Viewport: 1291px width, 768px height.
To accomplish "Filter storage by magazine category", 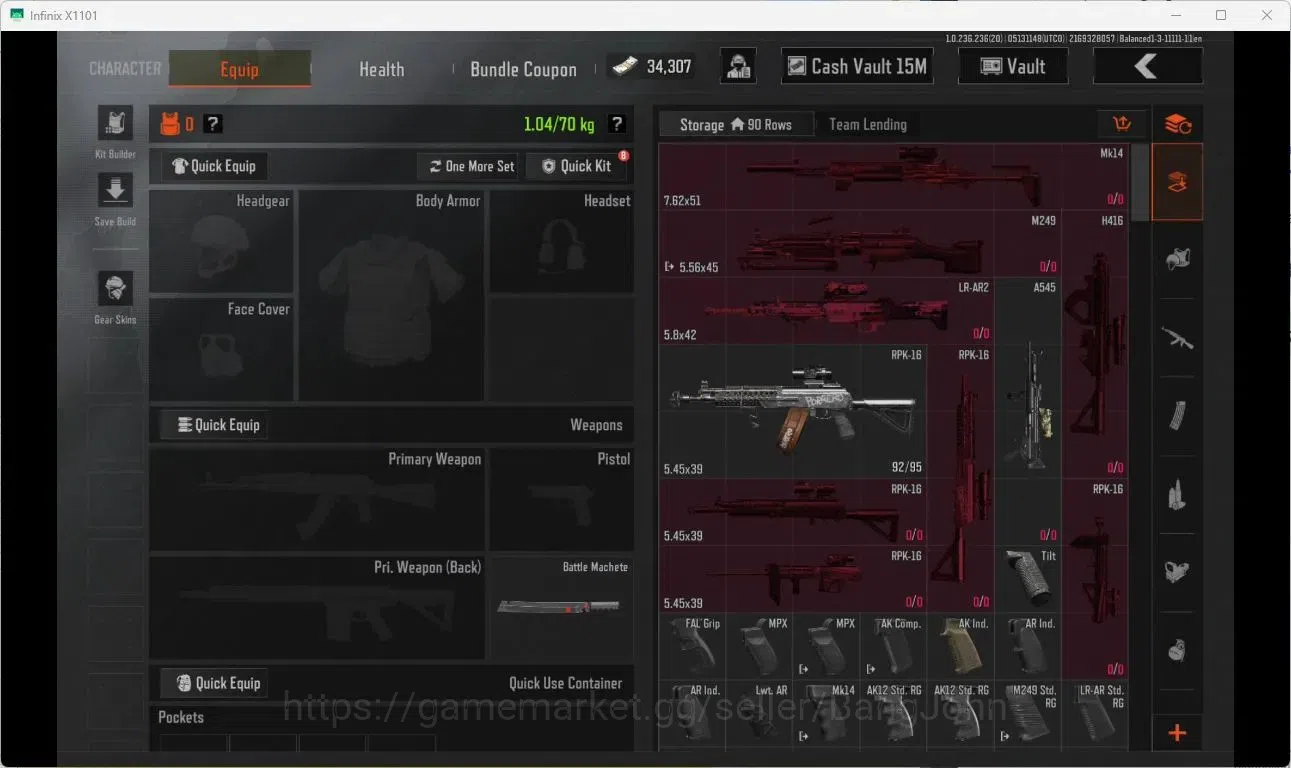I will click(x=1177, y=416).
